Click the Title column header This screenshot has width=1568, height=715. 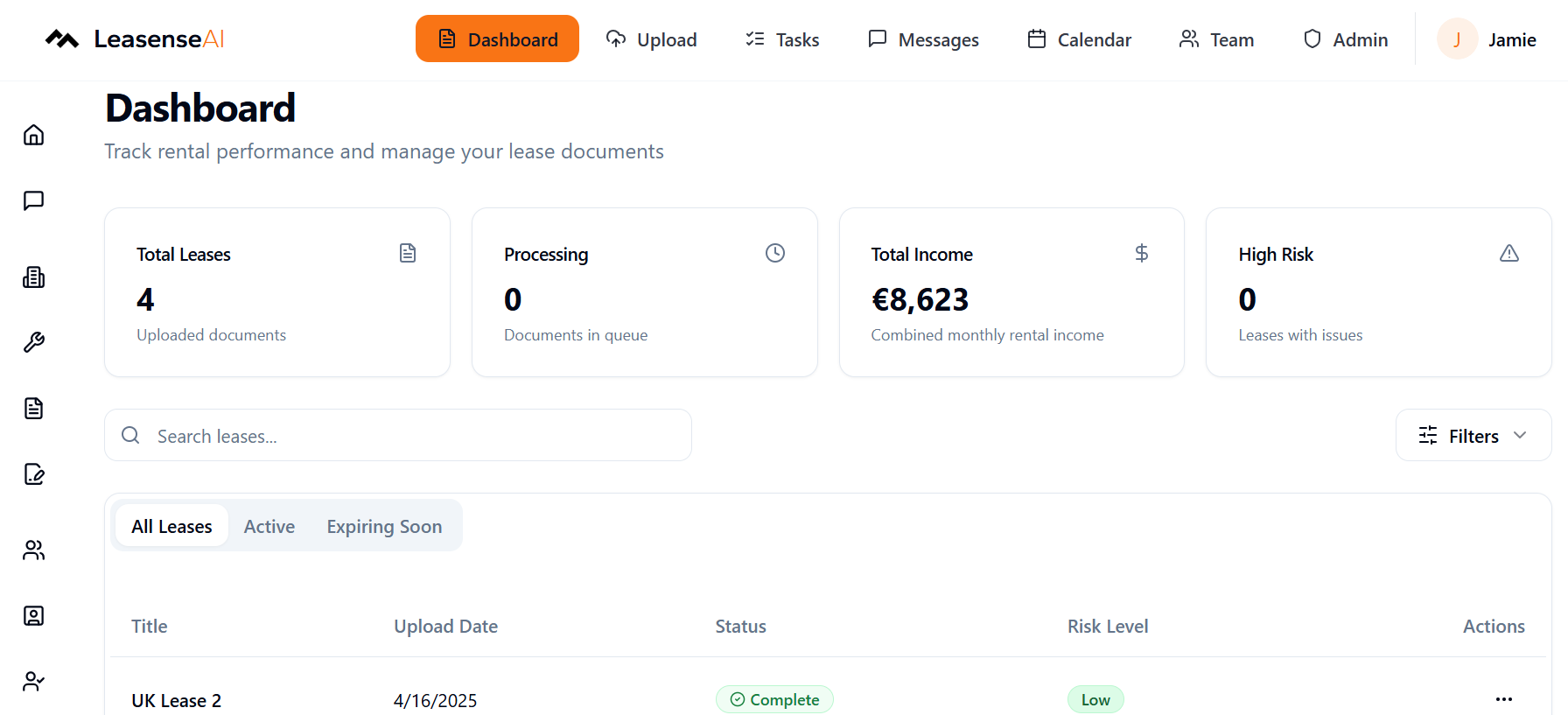click(150, 626)
